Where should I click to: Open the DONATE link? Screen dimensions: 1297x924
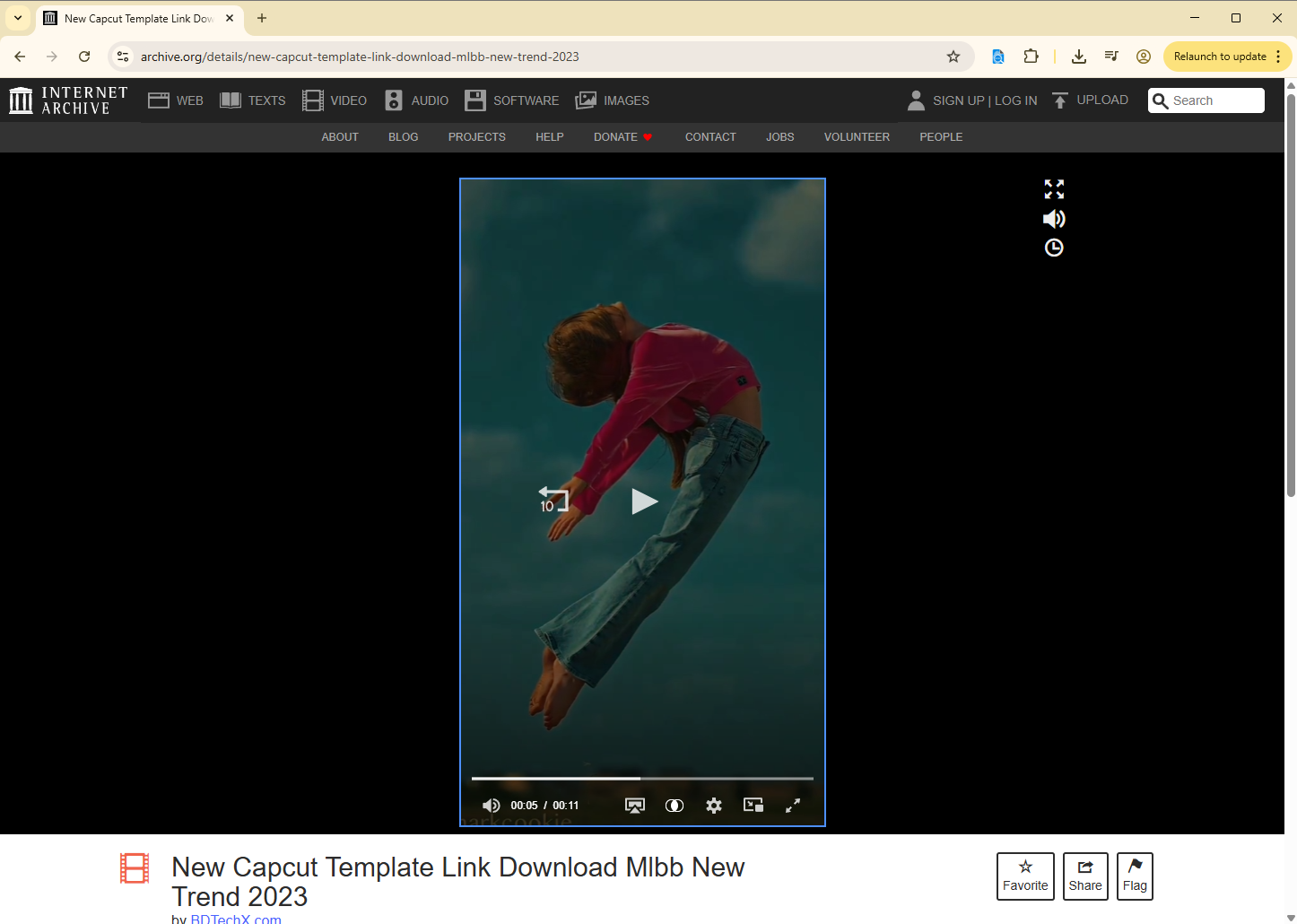click(623, 137)
